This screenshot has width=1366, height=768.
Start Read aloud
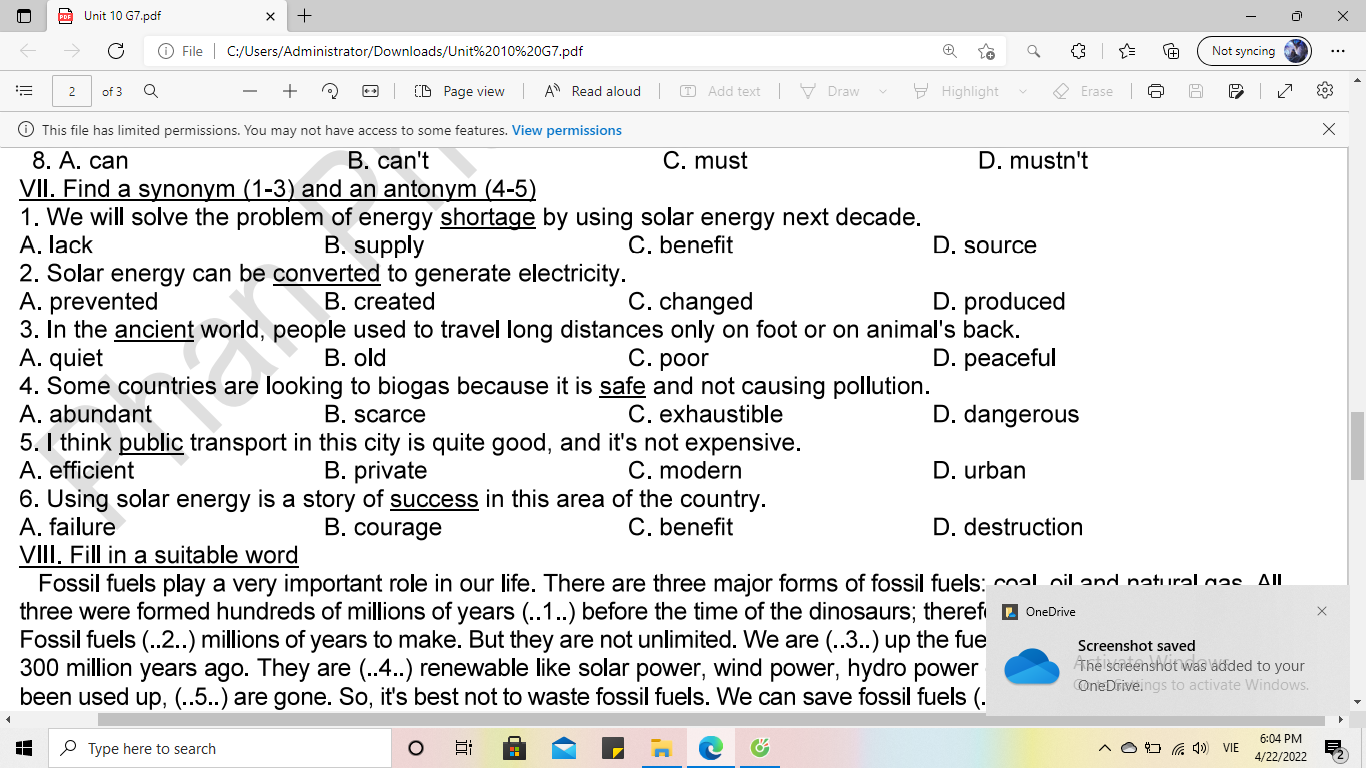593,91
